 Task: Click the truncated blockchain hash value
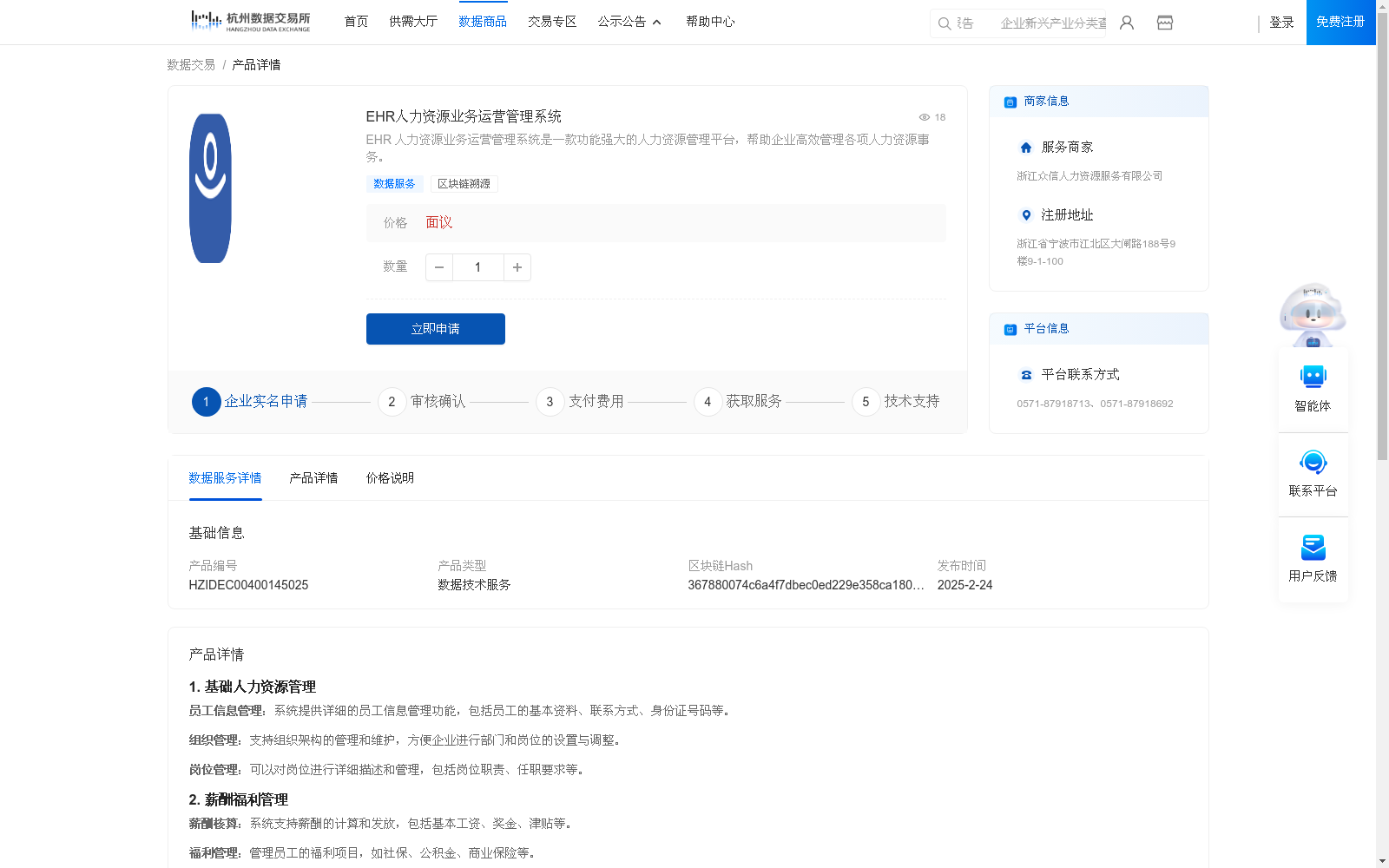coord(806,585)
